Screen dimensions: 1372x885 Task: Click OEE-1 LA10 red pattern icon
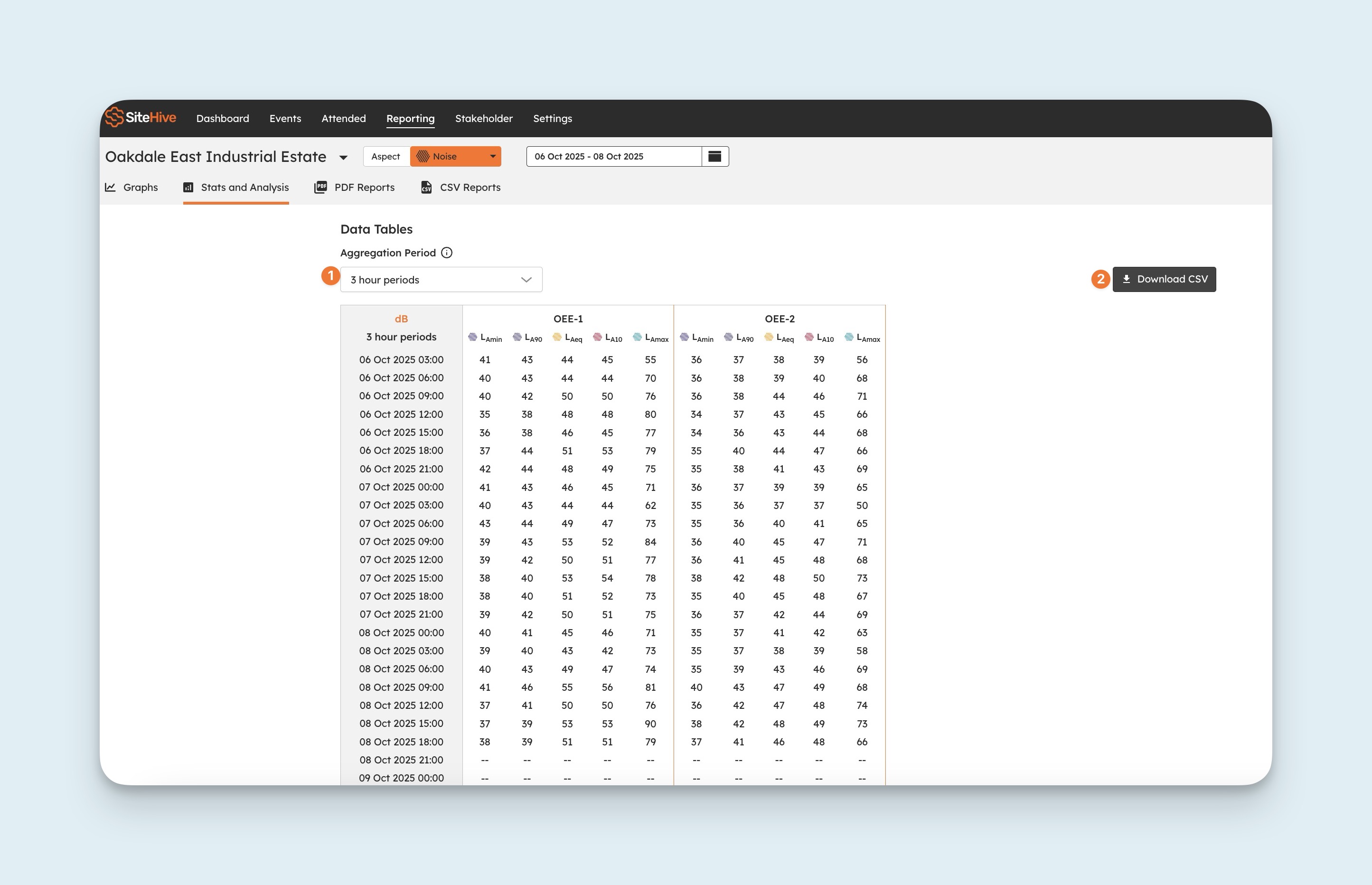point(598,337)
